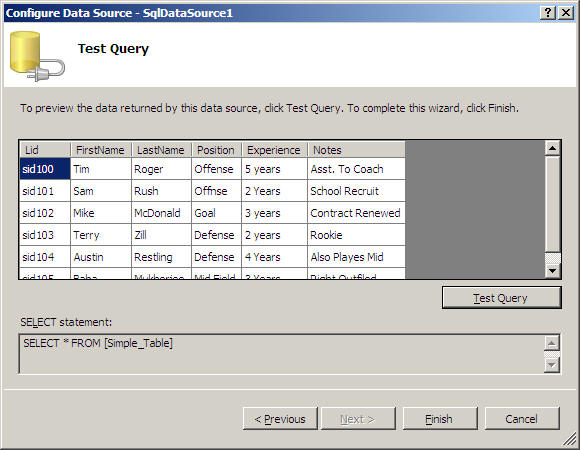This screenshot has height=450, width=580.
Task: Select the Rush last name cell
Action: point(161,191)
